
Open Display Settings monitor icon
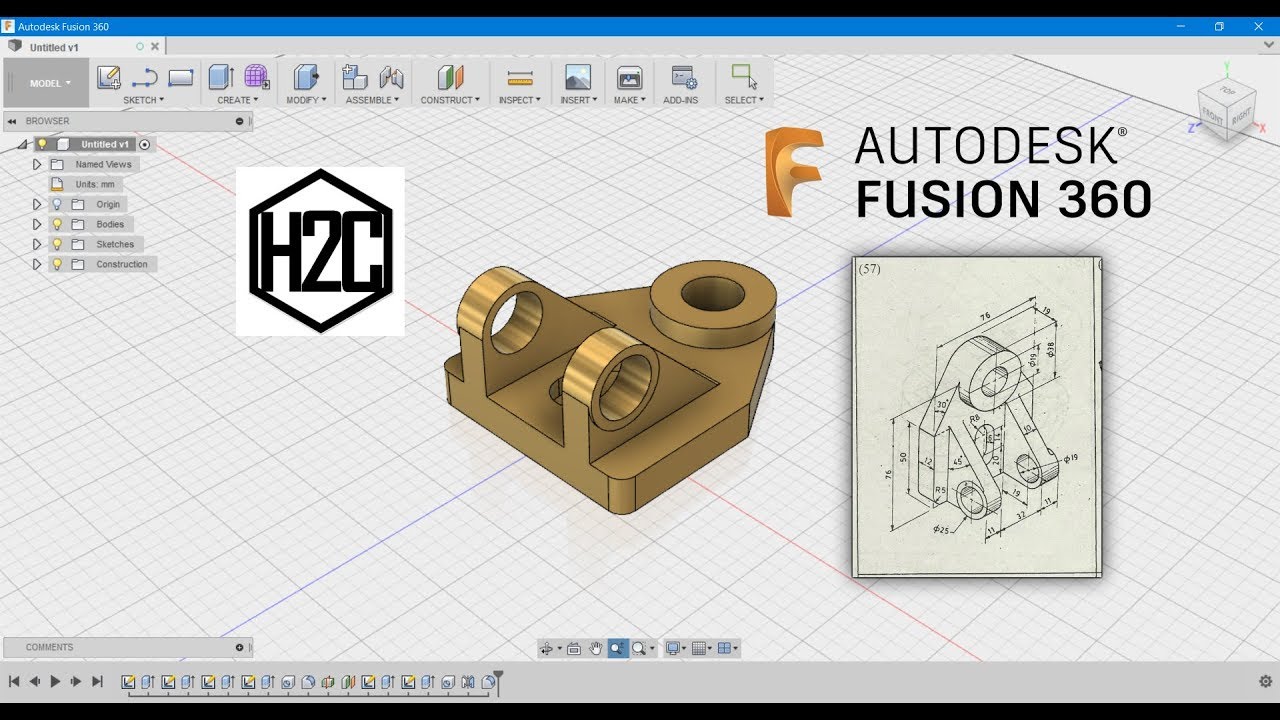pos(673,648)
